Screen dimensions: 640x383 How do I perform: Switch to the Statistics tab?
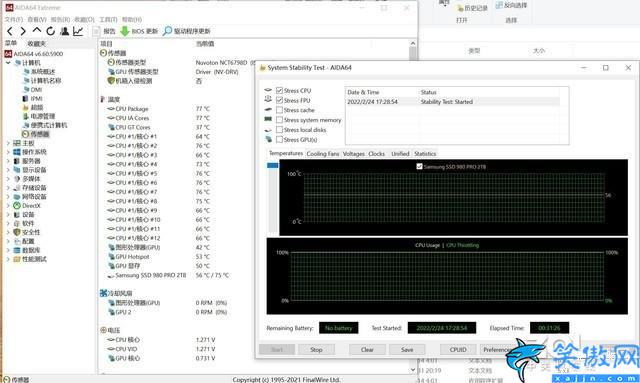[425, 154]
